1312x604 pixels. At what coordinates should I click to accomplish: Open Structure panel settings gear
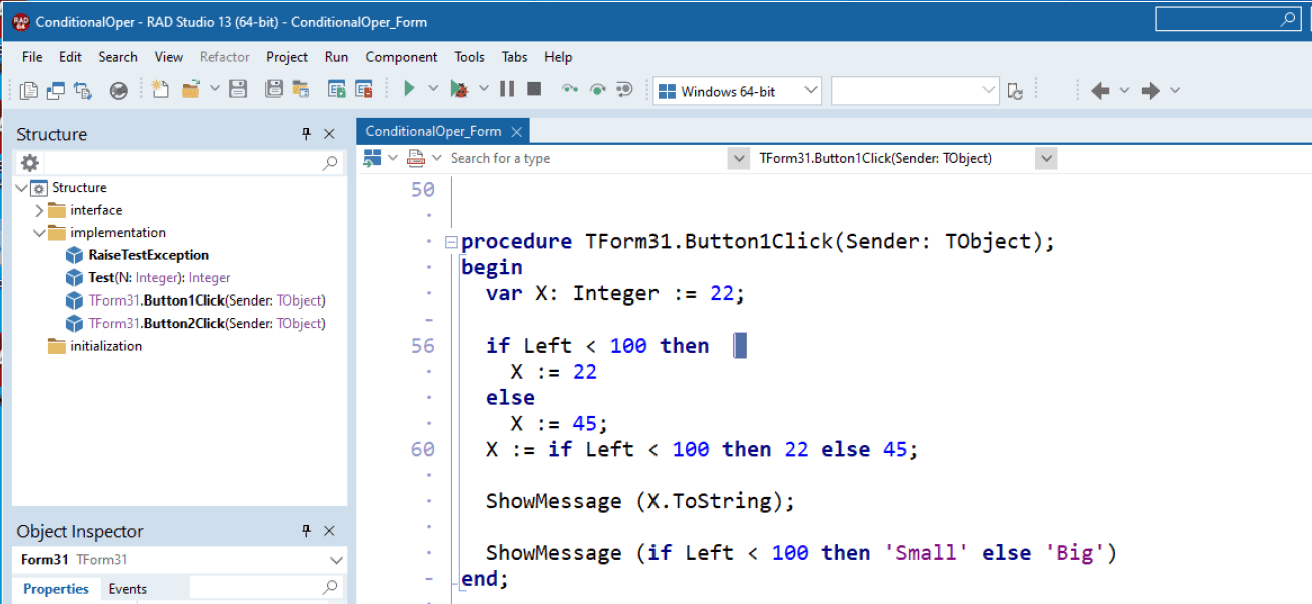tap(30, 162)
